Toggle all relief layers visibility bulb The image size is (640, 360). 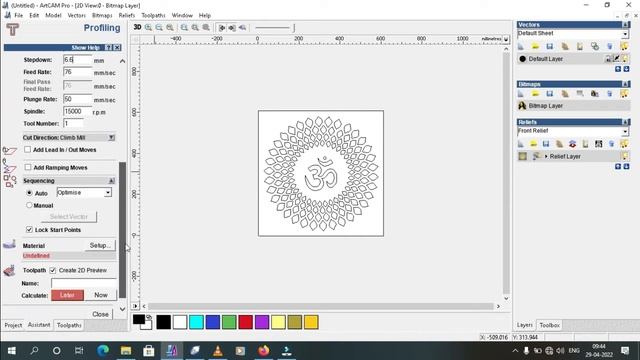[x=624, y=144]
